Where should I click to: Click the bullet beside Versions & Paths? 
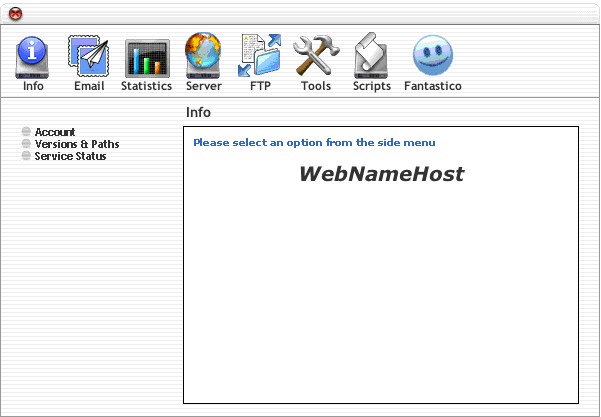coord(26,144)
